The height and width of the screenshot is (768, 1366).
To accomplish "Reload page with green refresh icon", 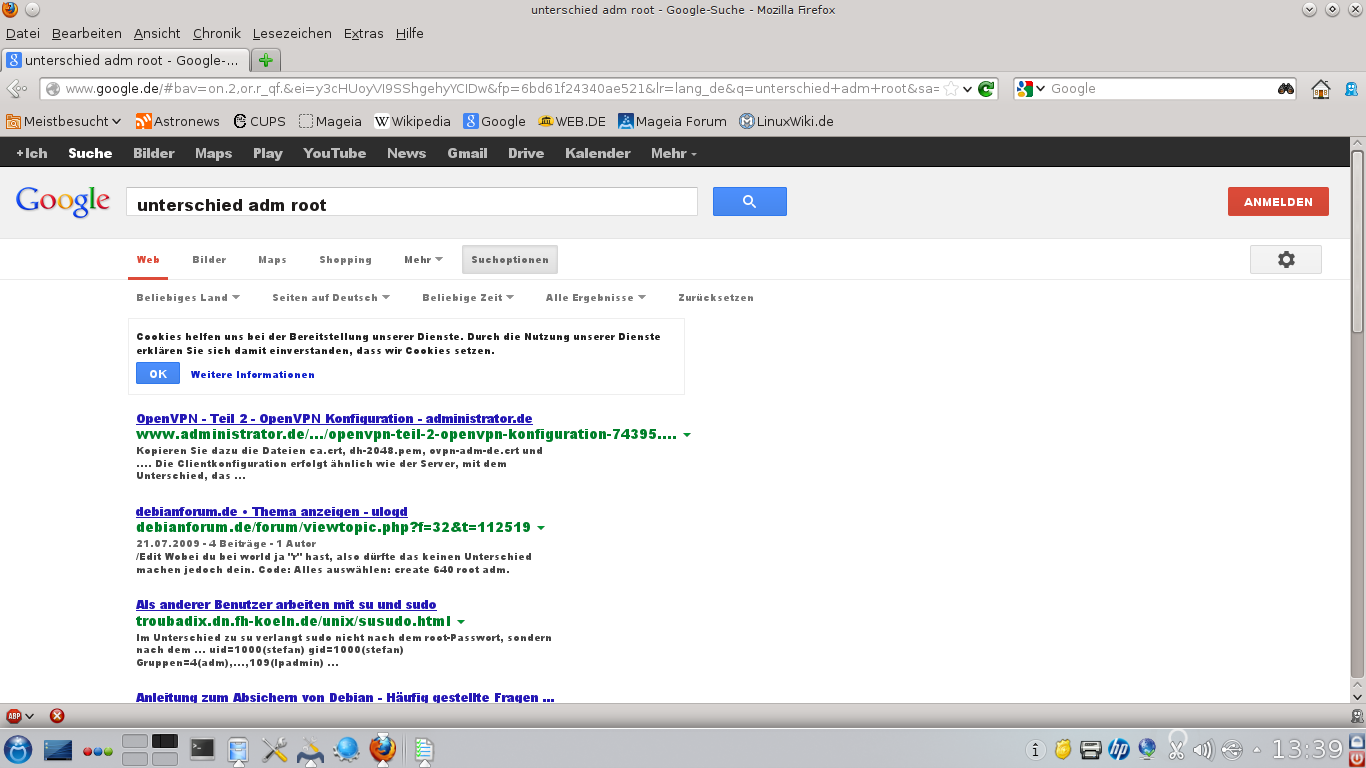I will [986, 88].
